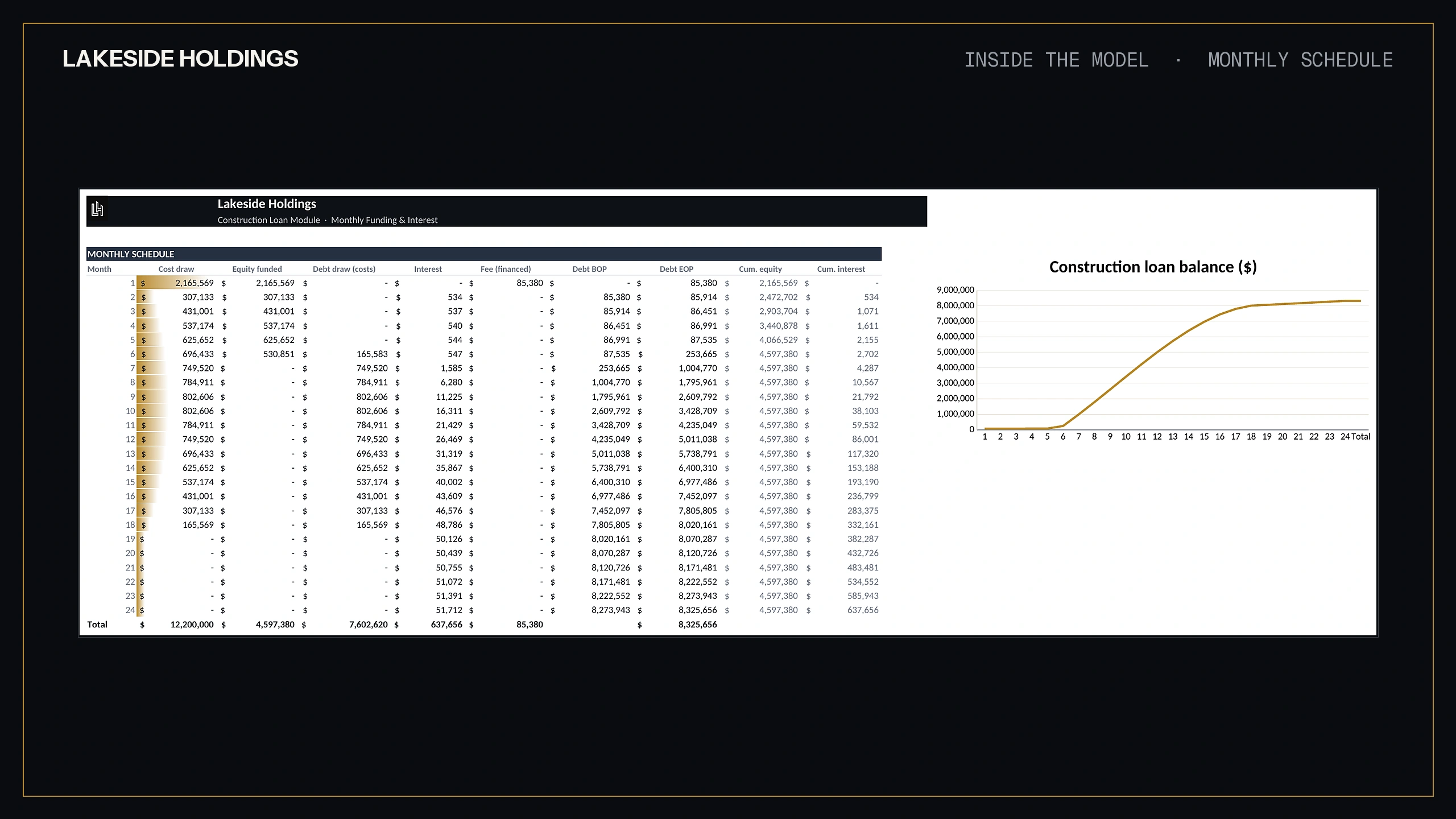1456x819 pixels.
Task: Click month 13 Debt EOP value 5,738,791
Action: pyautogui.click(x=698, y=454)
